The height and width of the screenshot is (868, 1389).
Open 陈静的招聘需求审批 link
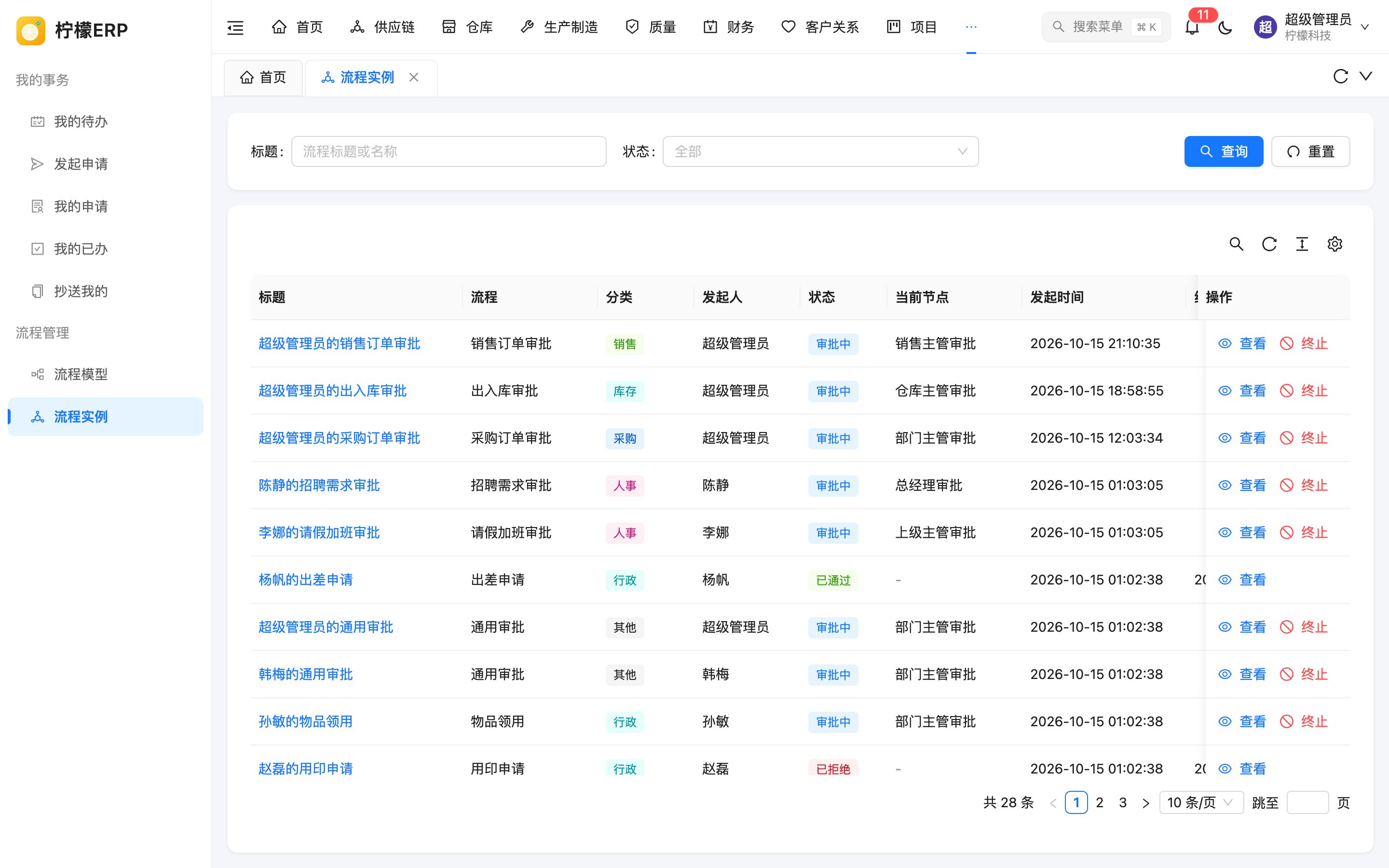[319, 485]
